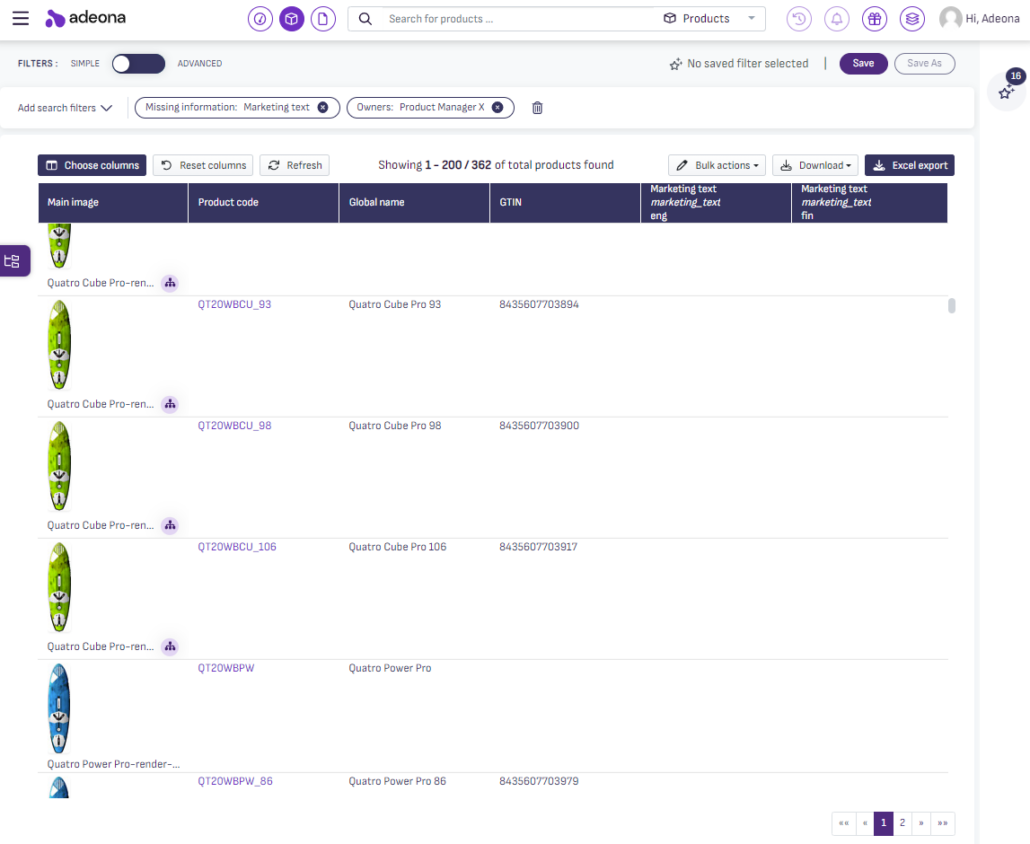Open the hamburger main menu
Viewport: 1030px width, 844px height.
click(x=20, y=18)
